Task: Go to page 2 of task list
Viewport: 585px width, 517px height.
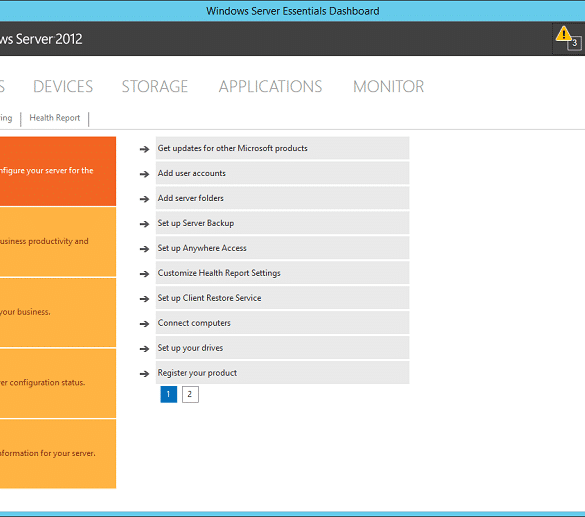Action: [x=190, y=394]
